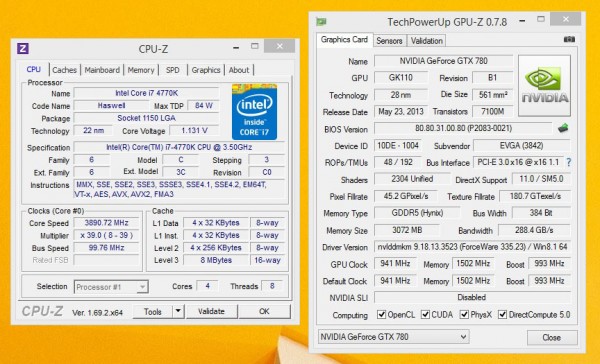Screen dimensions: 600x364
Task: Click the Bus Speed value 99.76 MHz
Action: point(106,248)
